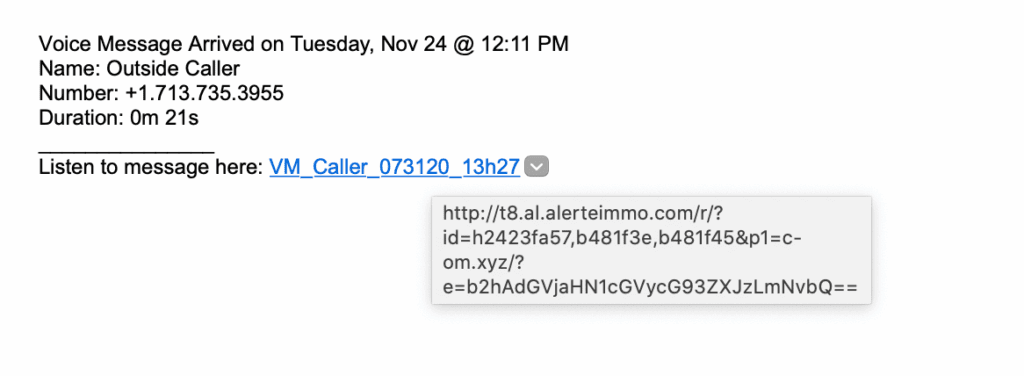
Task: Click the horizontal underscore separator line
Action: point(126,151)
